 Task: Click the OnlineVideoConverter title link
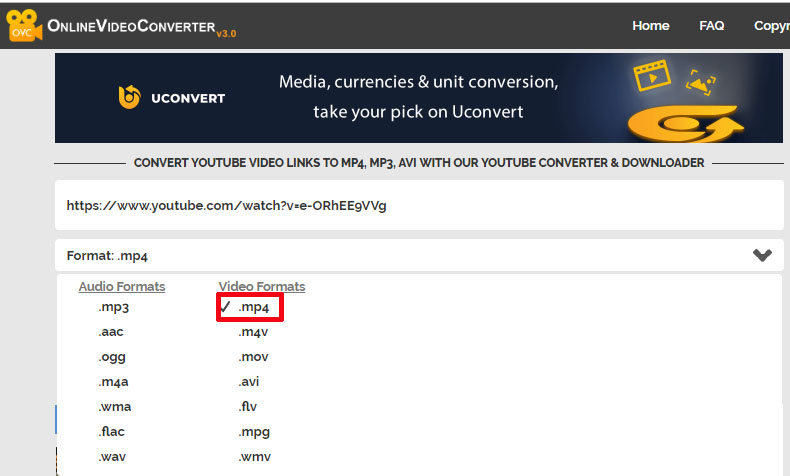coord(130,27)
